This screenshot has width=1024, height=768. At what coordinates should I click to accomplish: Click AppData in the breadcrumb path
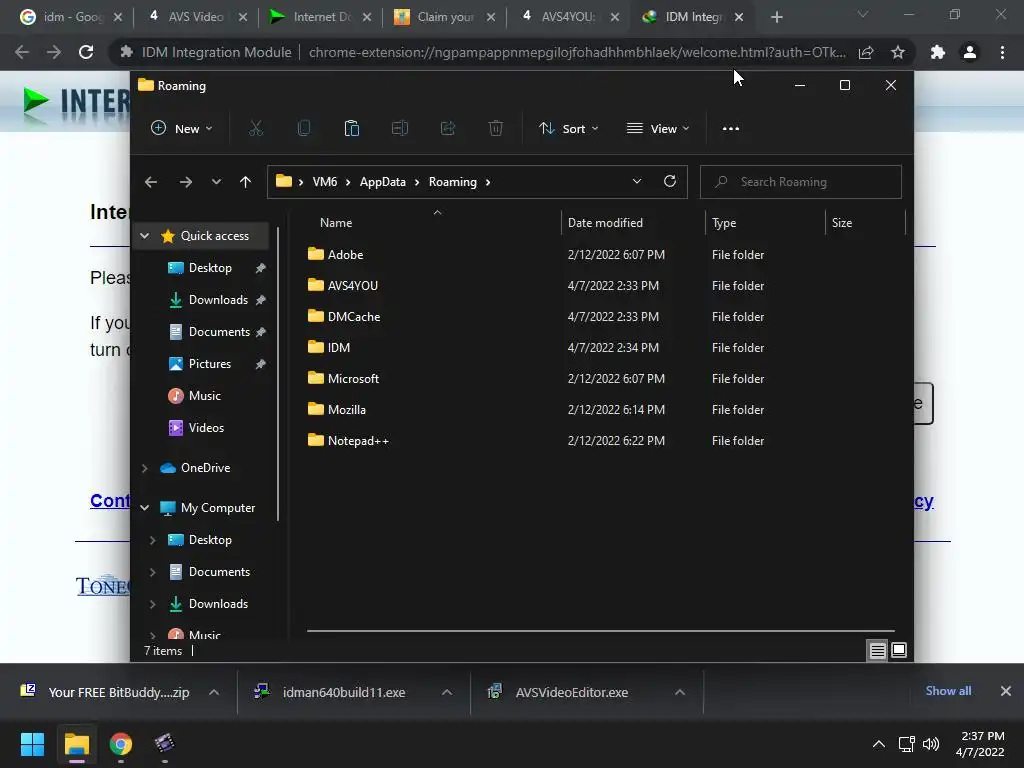[383, 182]
